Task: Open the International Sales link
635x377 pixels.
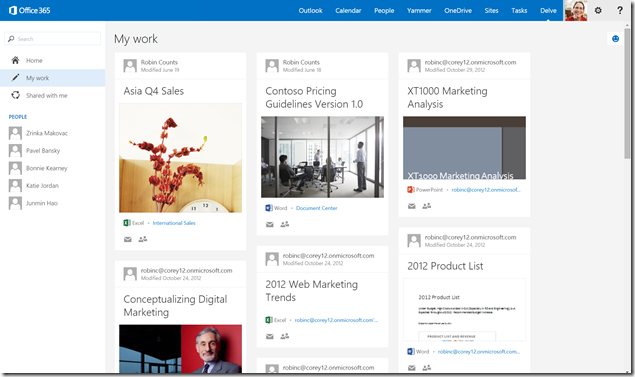Action: coord(174,223)
